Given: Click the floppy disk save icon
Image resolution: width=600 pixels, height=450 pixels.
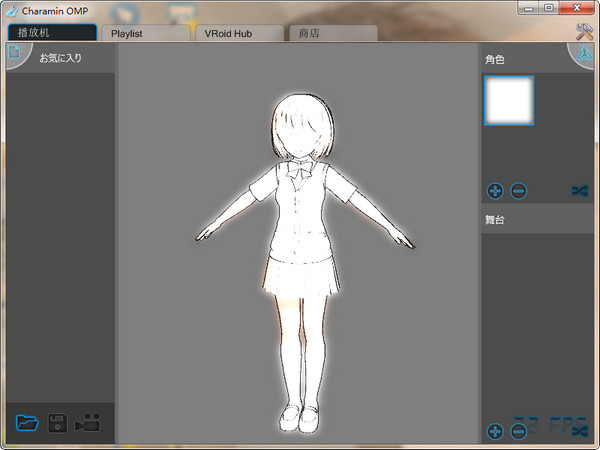Looking at the screenshot, I should 58,423.
